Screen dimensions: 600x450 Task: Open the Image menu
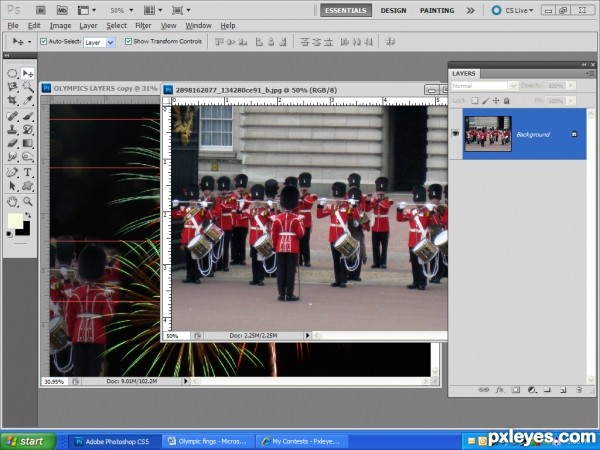[60, 26]
